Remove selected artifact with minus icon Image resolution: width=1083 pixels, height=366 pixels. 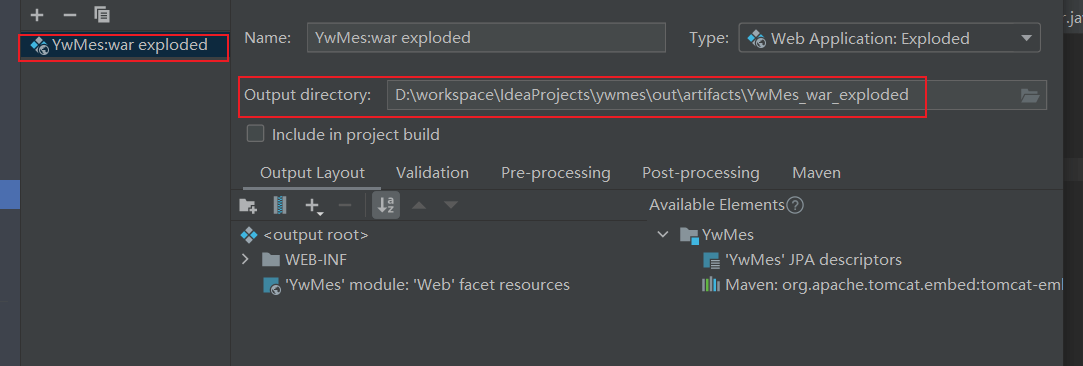(x=70, y=15)
